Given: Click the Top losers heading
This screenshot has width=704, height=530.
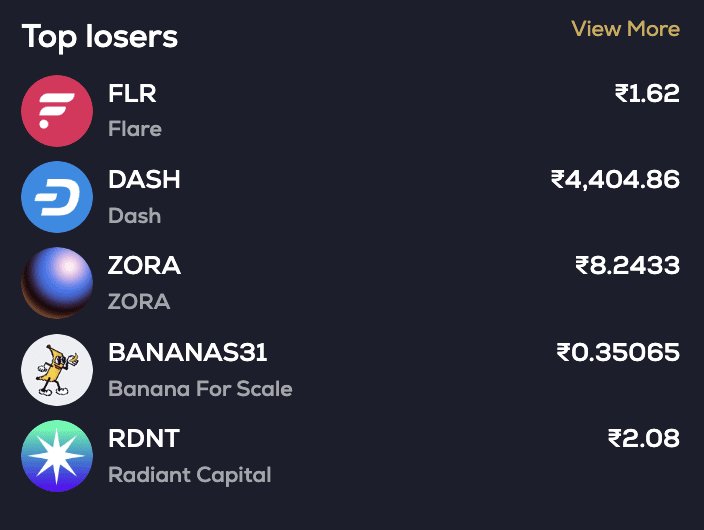Looking at the screenshot, I should pos(100,37).
